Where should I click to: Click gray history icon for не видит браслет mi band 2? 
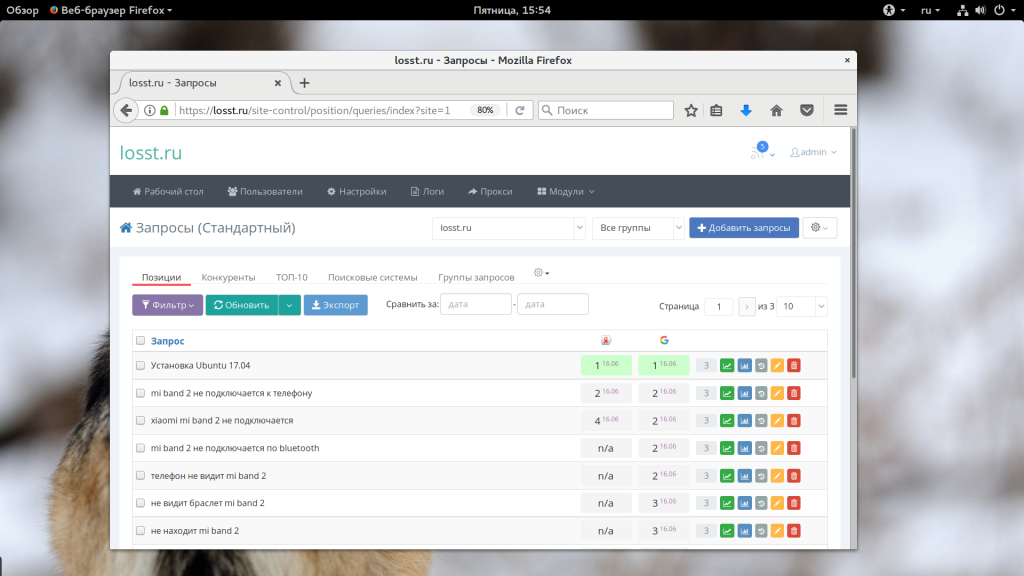click(761, 503)
